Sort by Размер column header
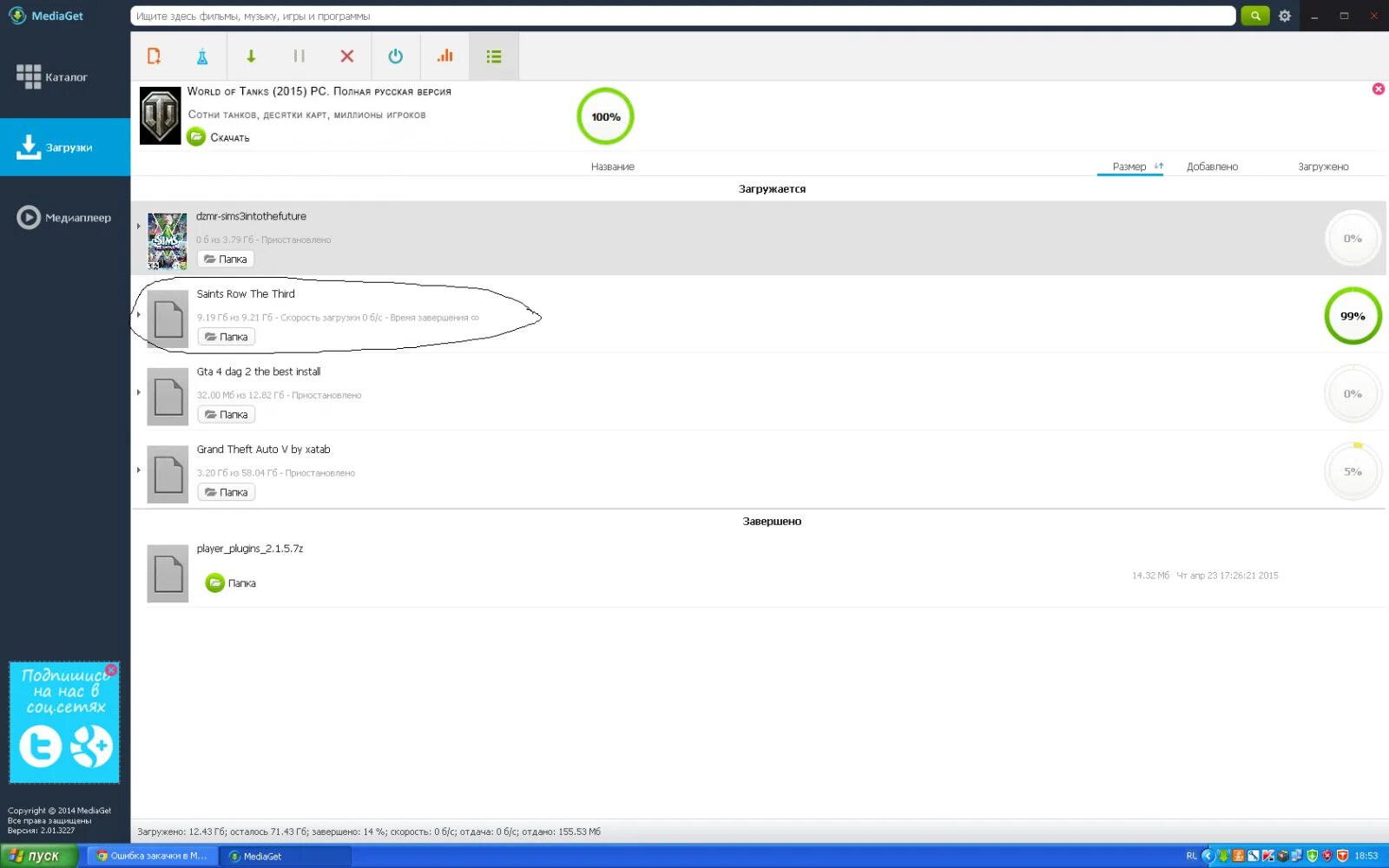Image resolution: width=1389 pixels, height=868 pixels. pos(1129,167)
